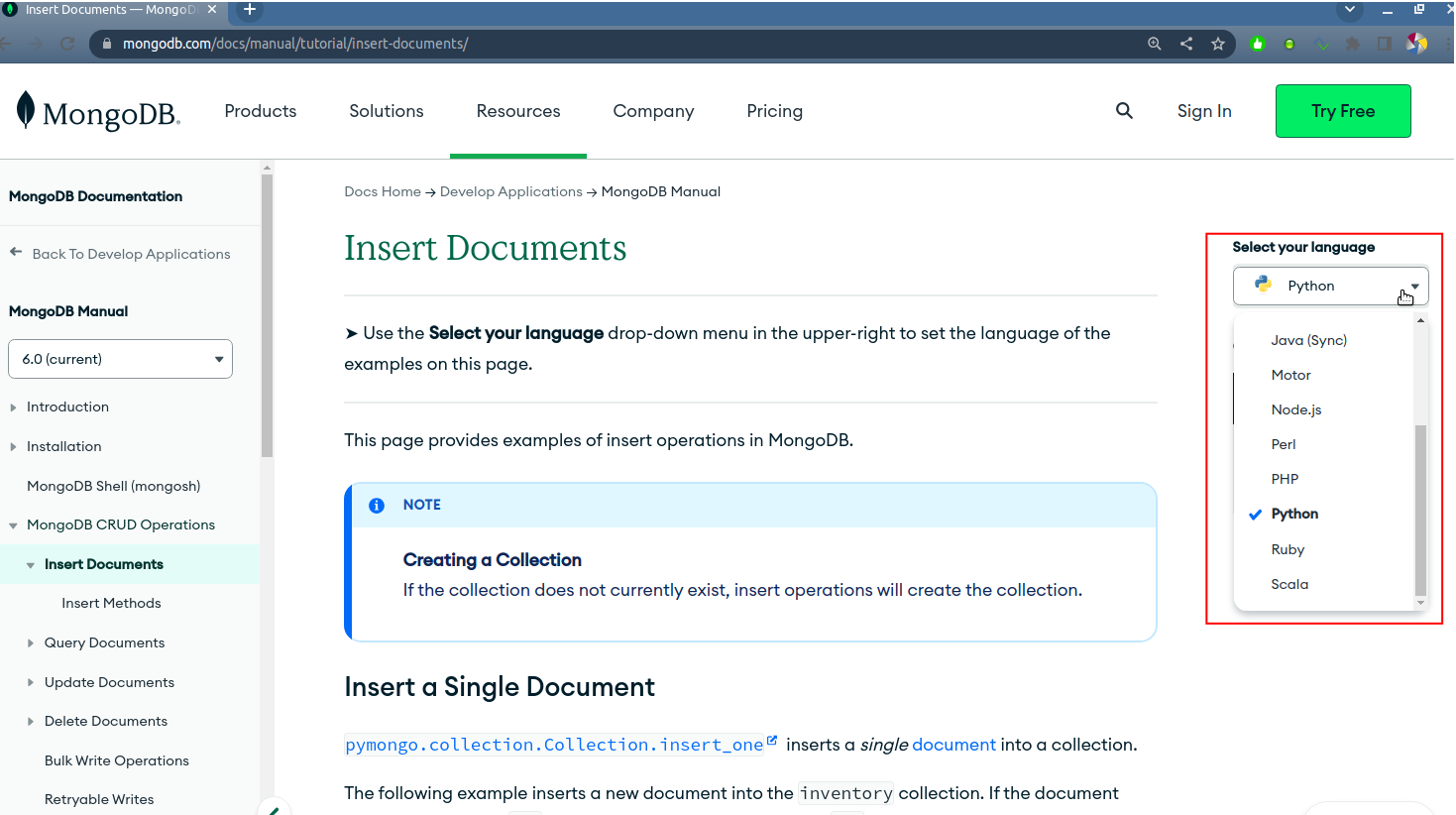Choose Node.js from the language list

click(1296, 409)
